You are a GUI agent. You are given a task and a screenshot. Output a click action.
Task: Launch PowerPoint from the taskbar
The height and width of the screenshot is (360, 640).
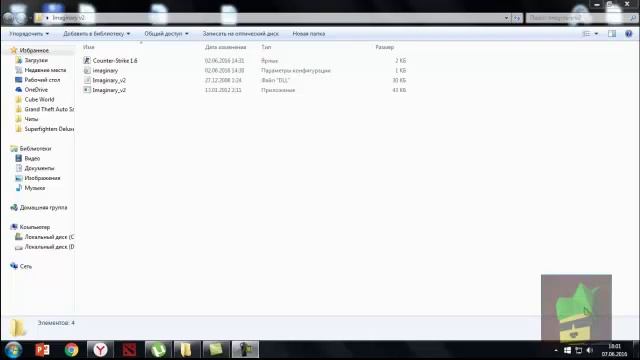tap(42, 350)
